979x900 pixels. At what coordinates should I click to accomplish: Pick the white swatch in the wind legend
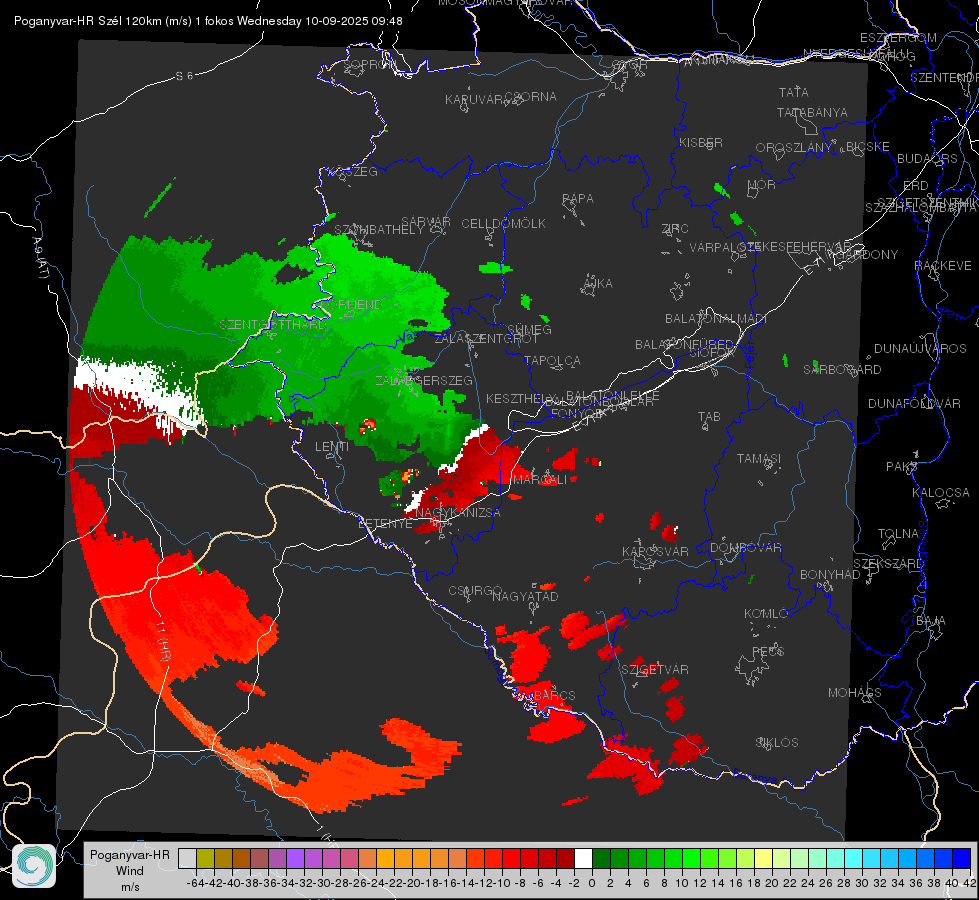tap(583, 858)
